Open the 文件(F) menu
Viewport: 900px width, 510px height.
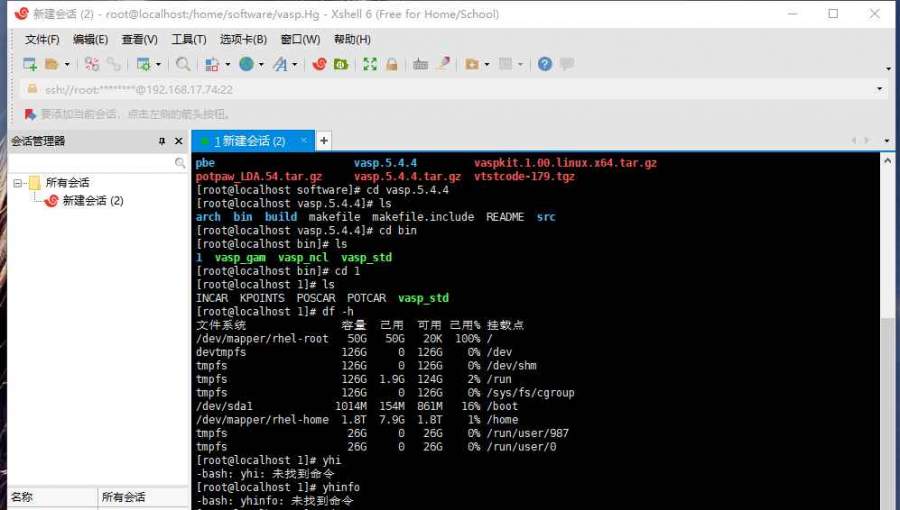point(42,40)
